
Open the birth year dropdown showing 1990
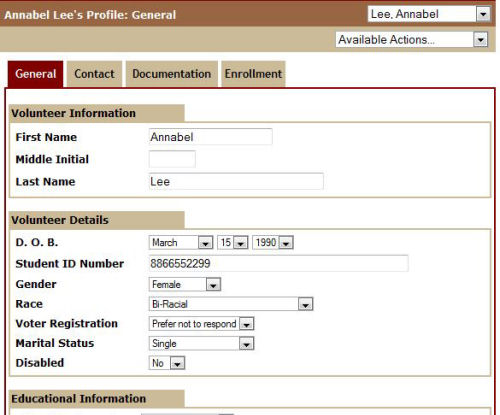pos(273,243)
